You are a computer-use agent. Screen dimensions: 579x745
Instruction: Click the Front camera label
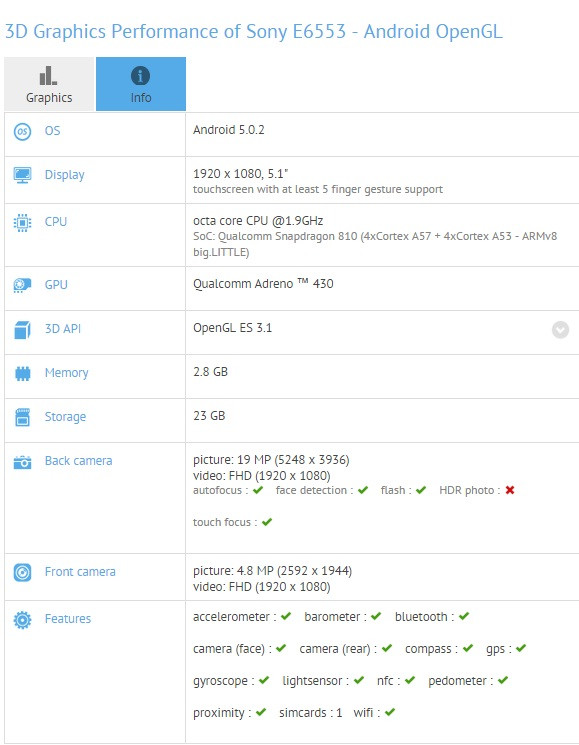[80, 572]
